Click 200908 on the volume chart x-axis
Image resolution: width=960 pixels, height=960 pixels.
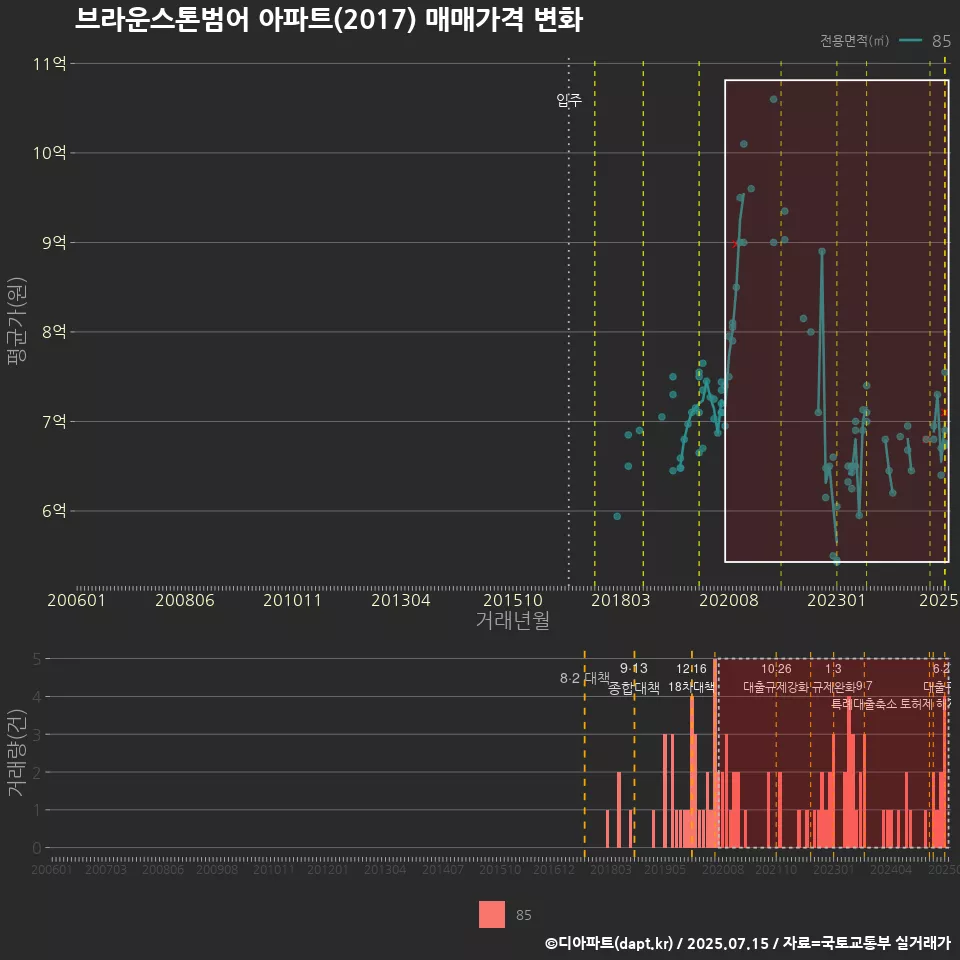pos(217,869)
